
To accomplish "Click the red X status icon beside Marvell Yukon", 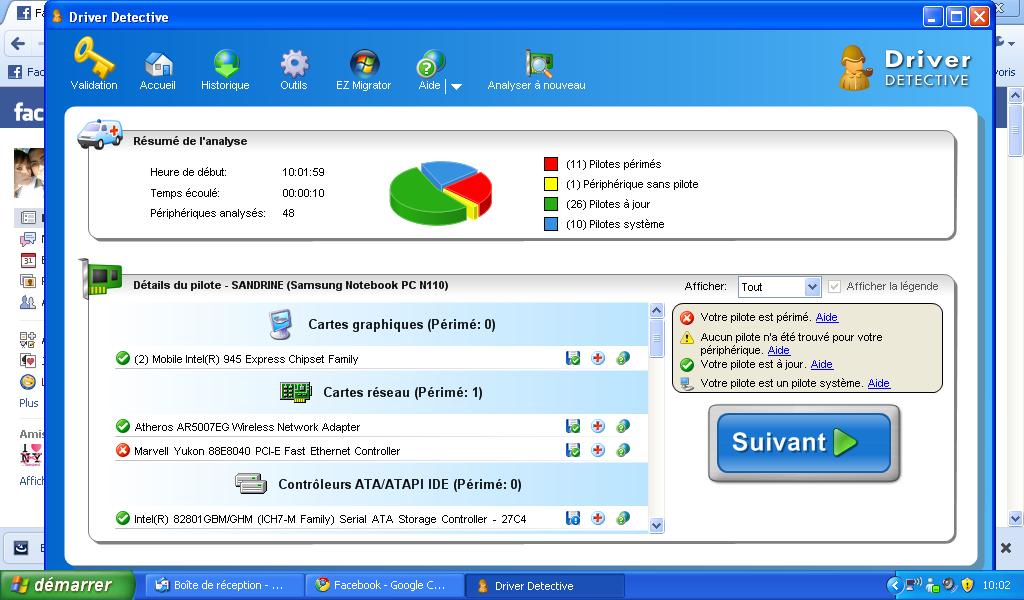I will (x=123, y=450).
